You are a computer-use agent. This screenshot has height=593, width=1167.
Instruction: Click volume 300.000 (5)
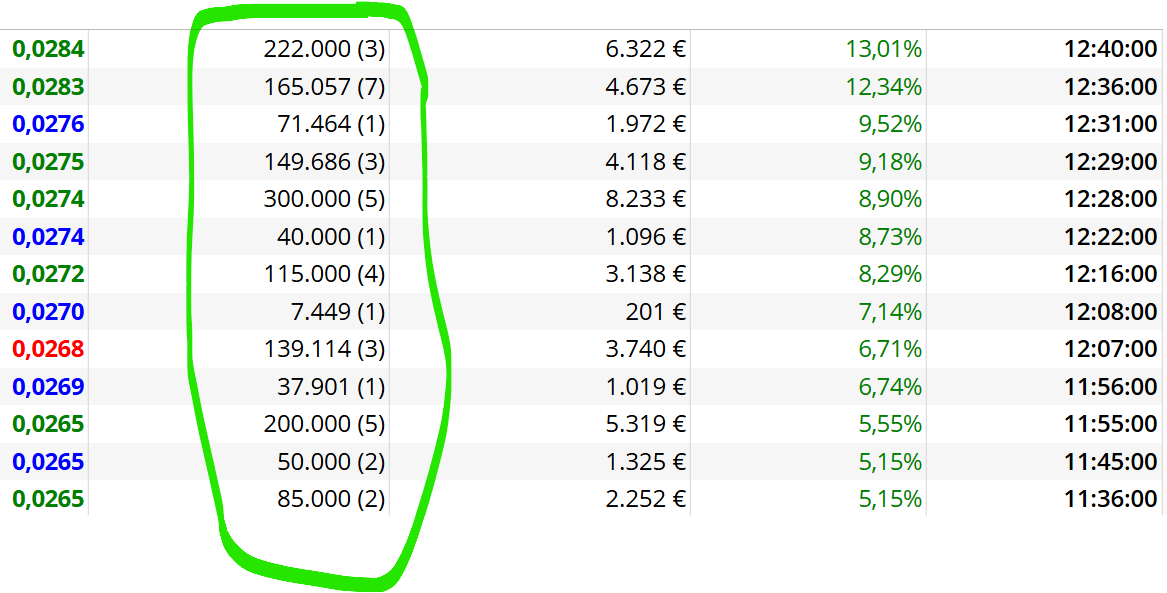pyautogui.click(x=324, y=199)
